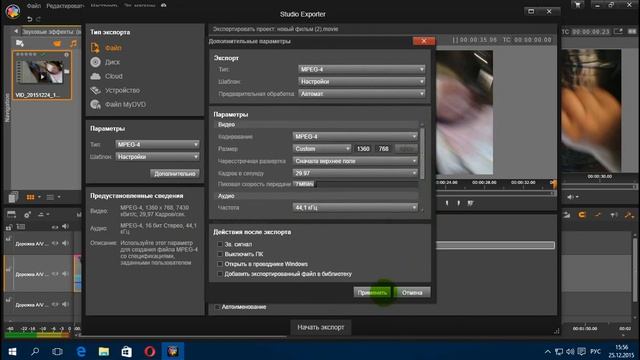Check Открыть в проводнике Windows
Viewport: 640px width, 360px height.
coord(220,264)
